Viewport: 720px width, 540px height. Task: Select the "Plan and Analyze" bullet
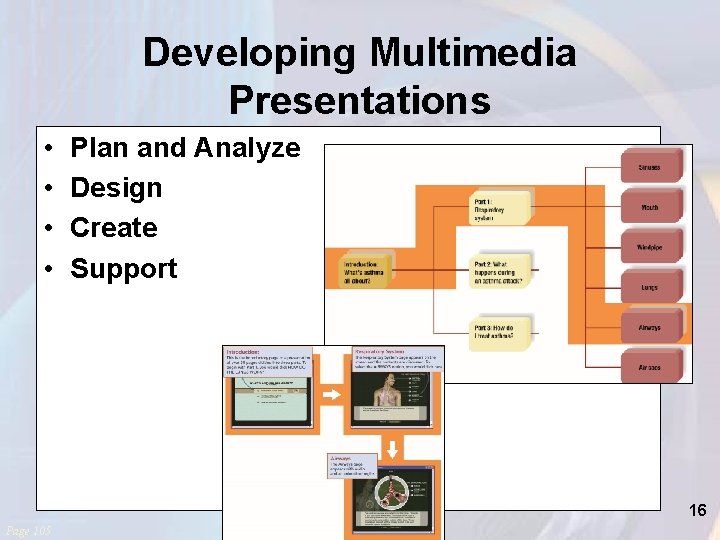[x=185, y=148]
